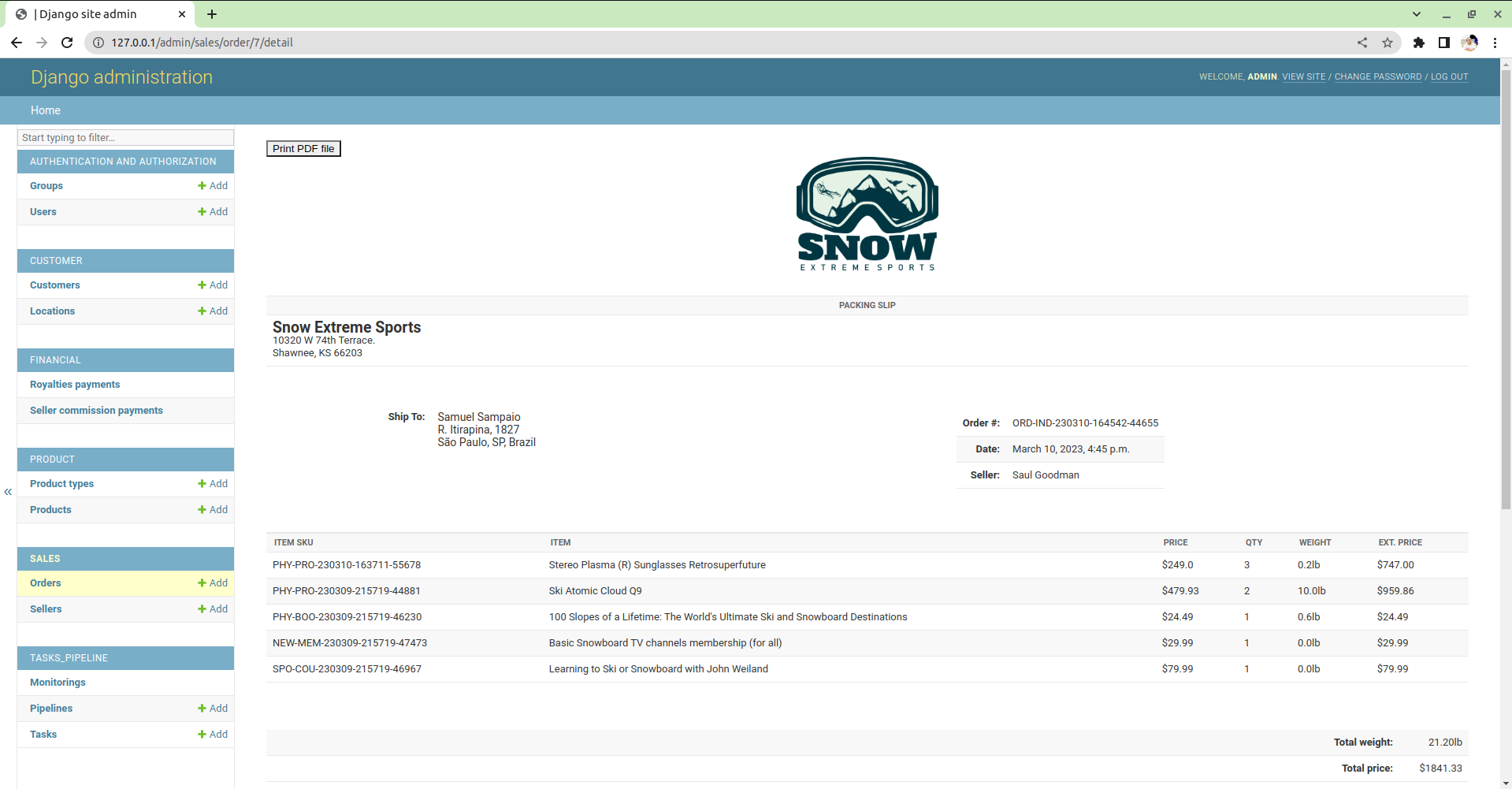This screenshot has width=1512, height=789.
Task: Focus the sidebar filter input field
Action: 125,137
